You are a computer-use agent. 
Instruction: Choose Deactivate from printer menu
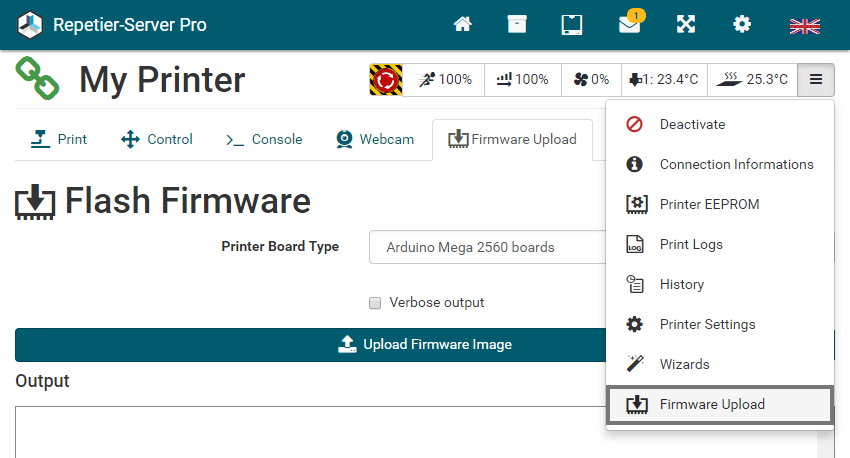719,124
